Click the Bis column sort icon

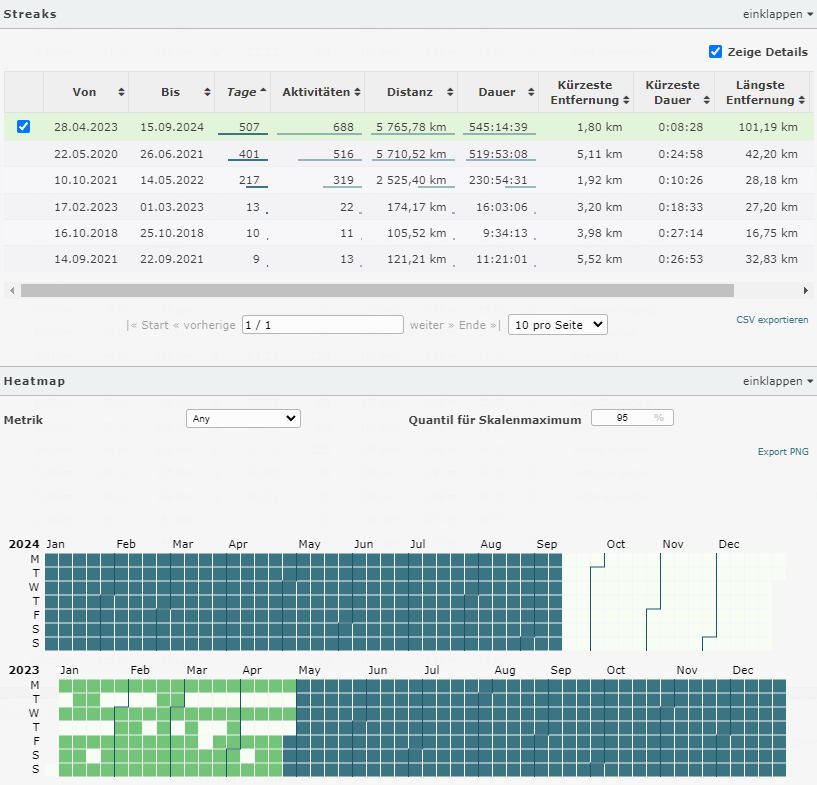(x=206, y=92)
